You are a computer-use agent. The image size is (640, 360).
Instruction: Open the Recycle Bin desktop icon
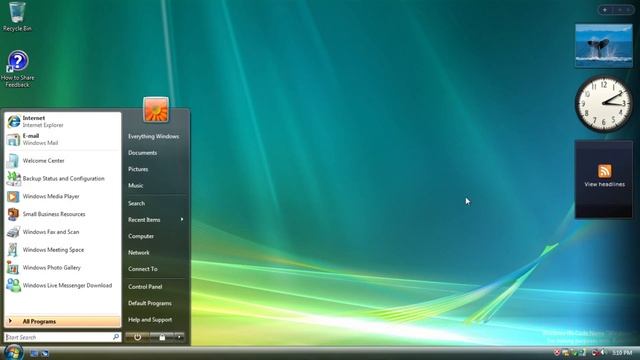click(x=17, y=16)
